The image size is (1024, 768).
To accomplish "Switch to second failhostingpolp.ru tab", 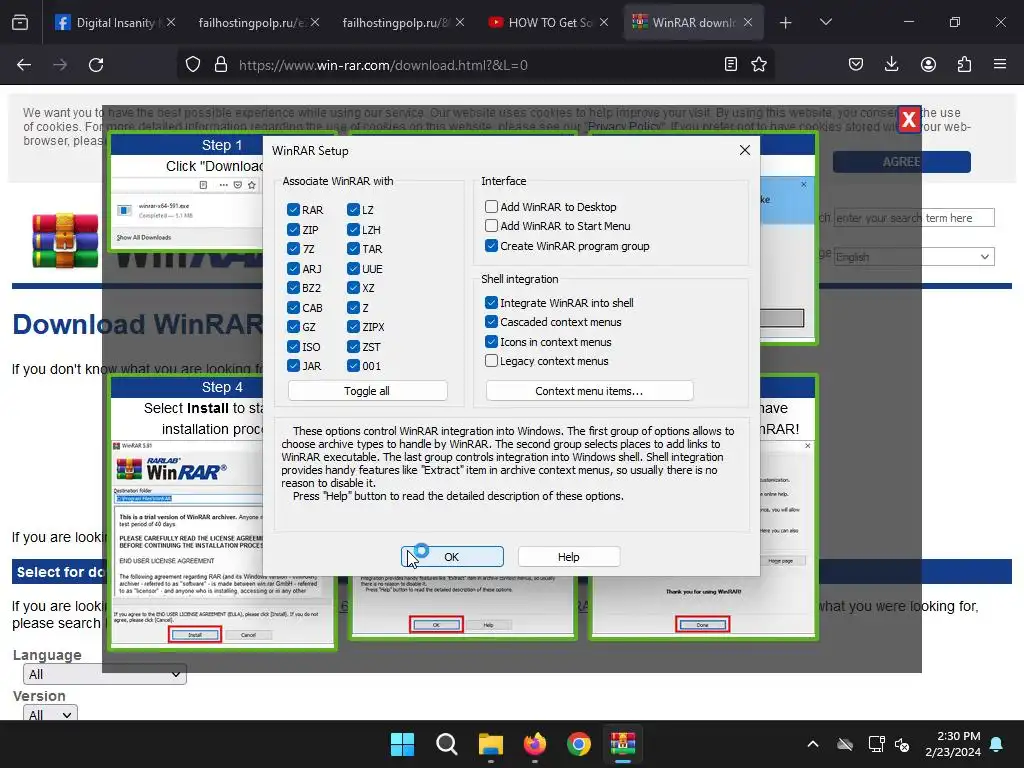I will (x=396, y=23).
